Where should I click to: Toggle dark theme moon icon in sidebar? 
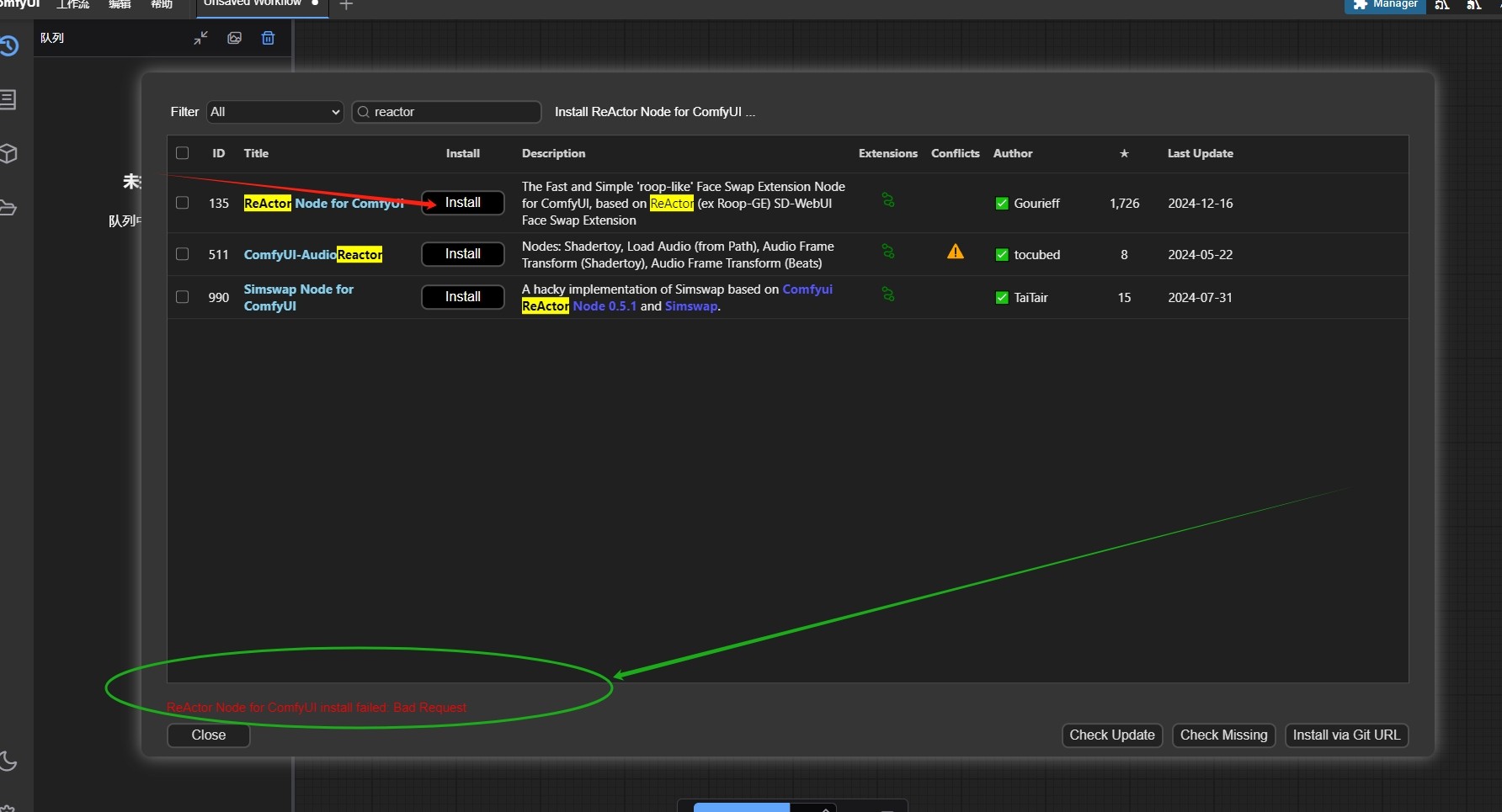click(x=8, y=761)
